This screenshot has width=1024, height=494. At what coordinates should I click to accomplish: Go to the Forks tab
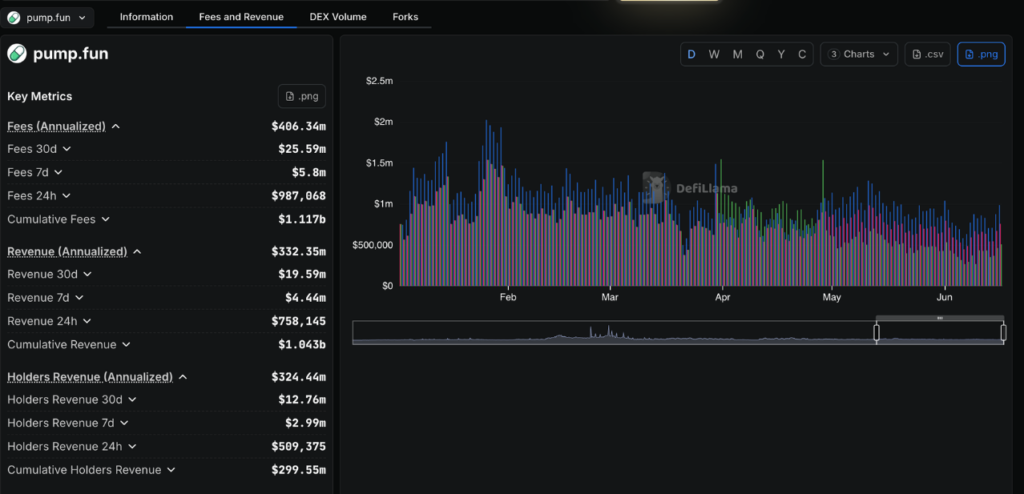405,17
